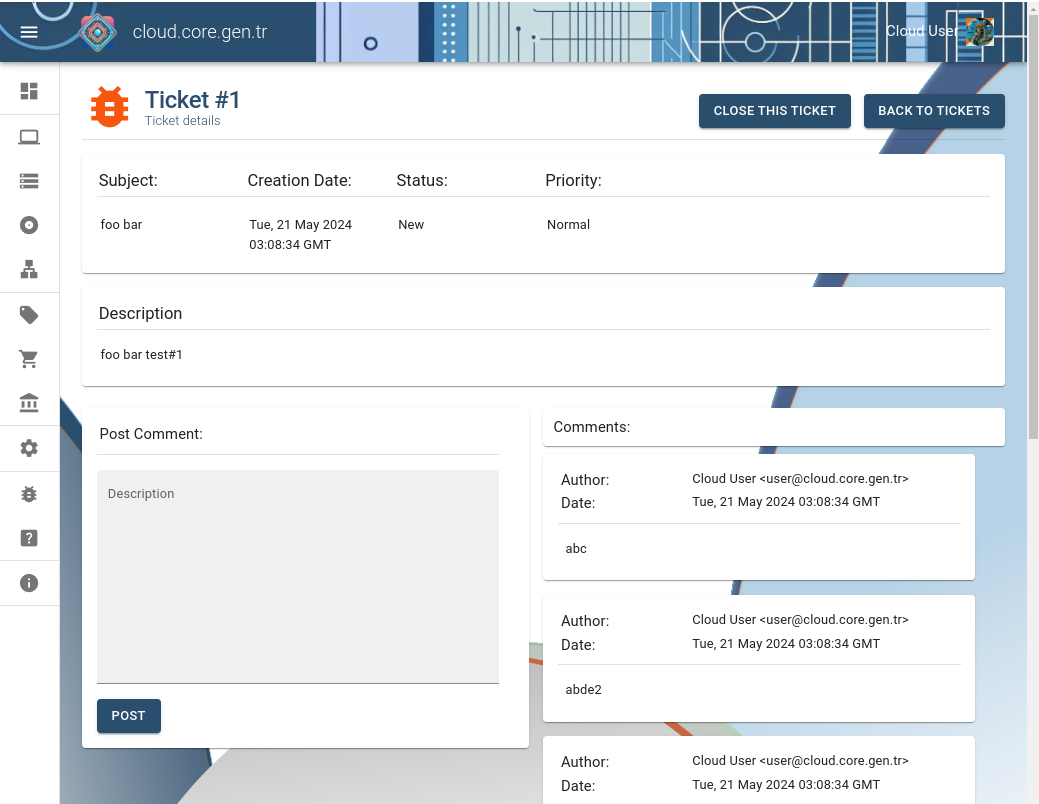The image size is (1039, 804).
Task: Open the shopping cart icon
Action: 29,358
